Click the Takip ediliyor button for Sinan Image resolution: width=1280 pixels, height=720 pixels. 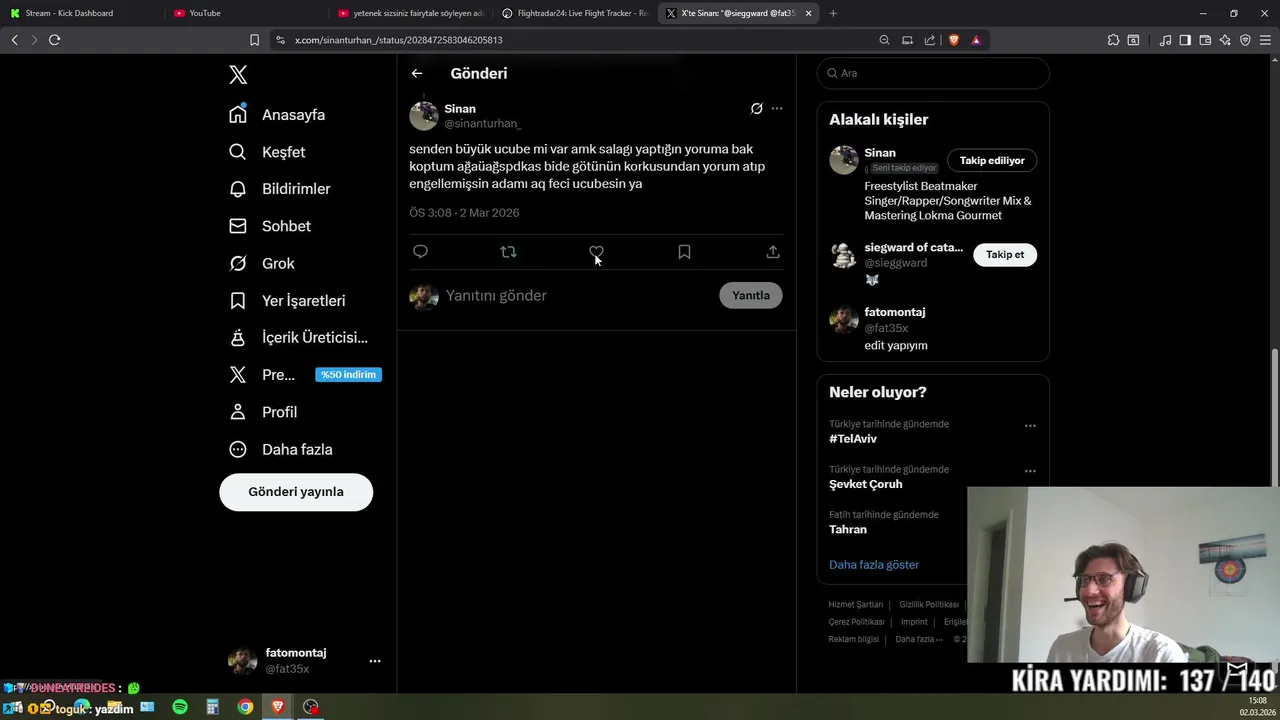tap(992, 160)
